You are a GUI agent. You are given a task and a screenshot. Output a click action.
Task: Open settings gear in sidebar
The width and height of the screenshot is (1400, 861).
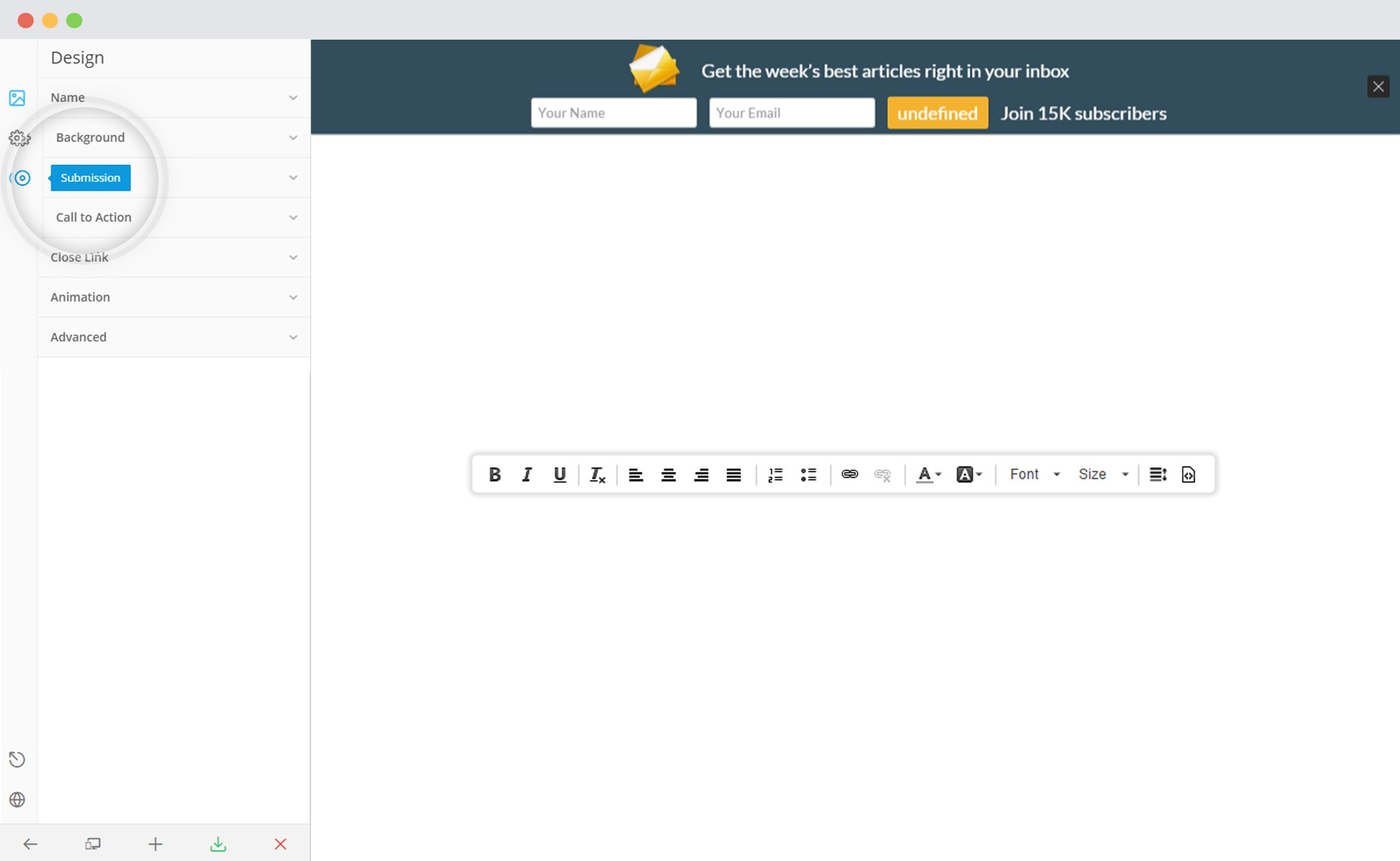click(19, 138)
